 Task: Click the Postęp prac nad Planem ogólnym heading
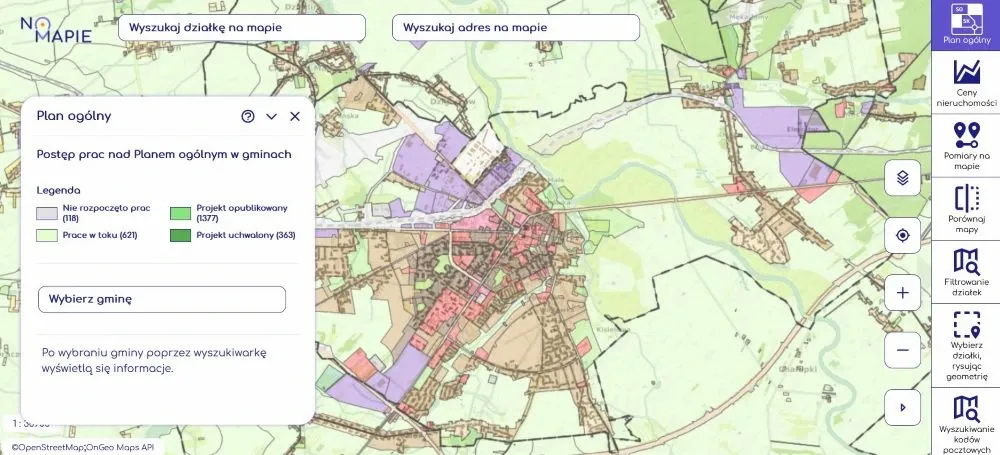(165, 154)
